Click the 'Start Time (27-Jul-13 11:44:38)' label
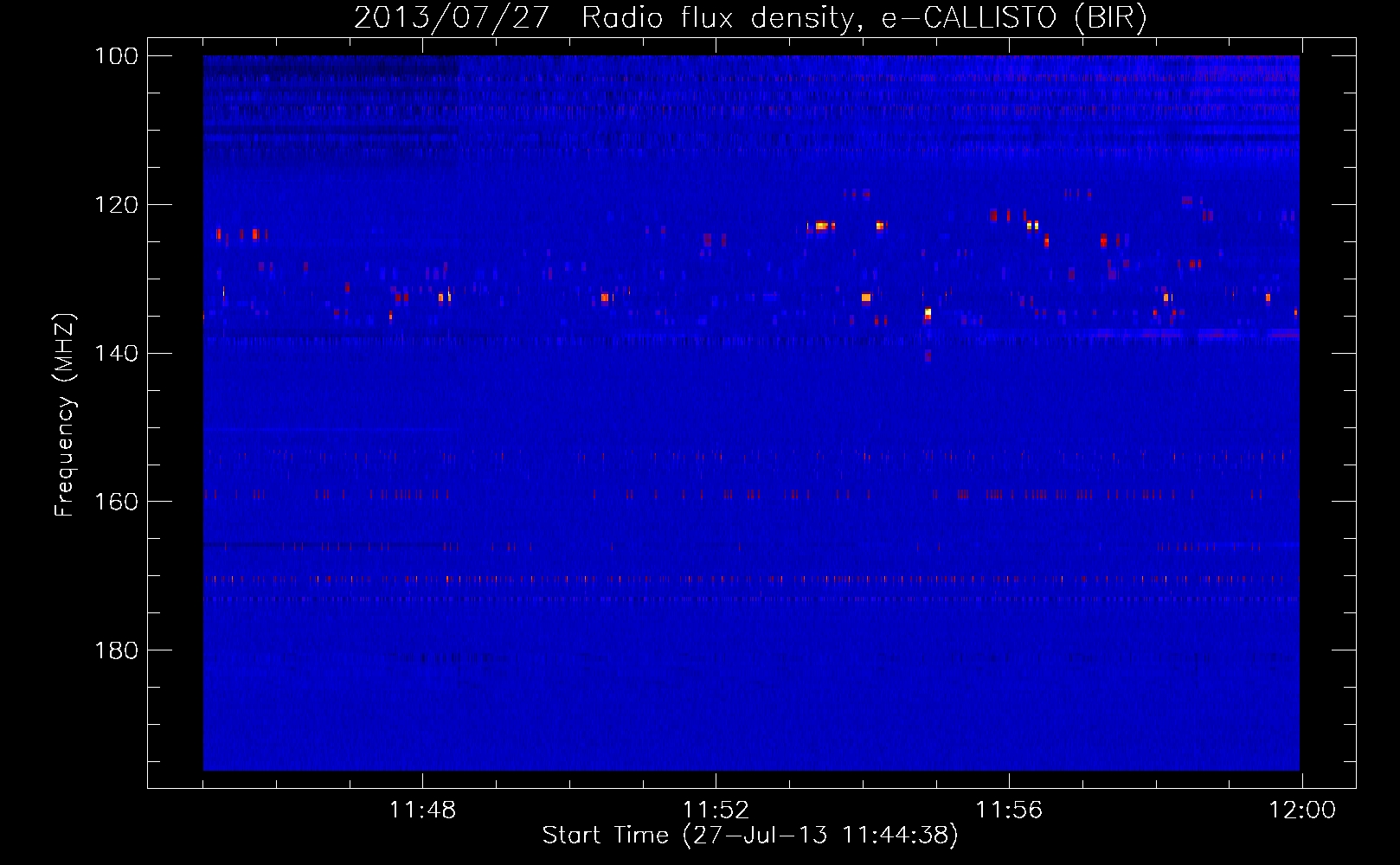1400x865 pixels. 750,836
